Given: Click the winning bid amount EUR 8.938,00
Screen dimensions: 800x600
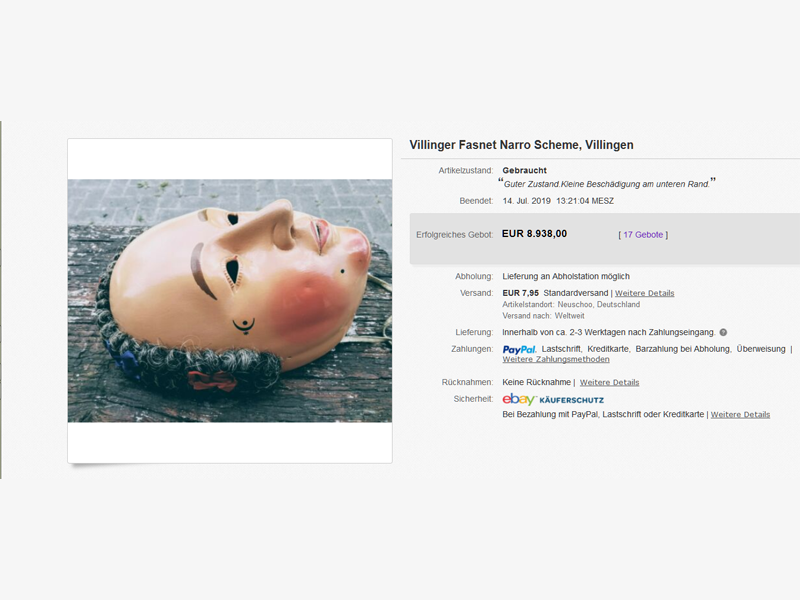Looking at the screenshot, I should point(534,234).
